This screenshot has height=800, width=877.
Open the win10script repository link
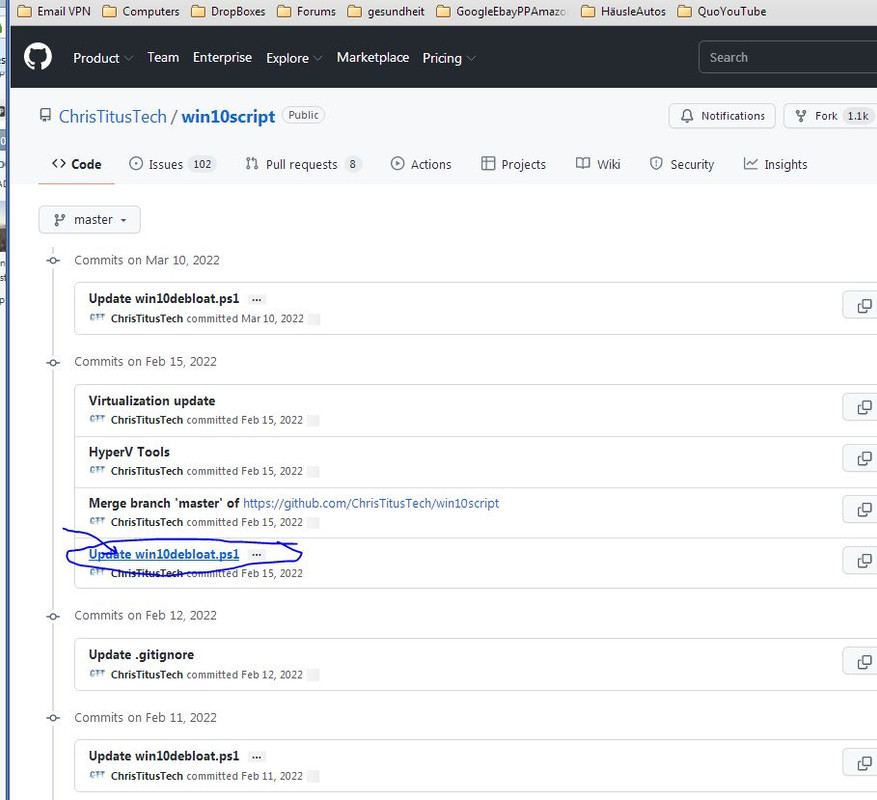[x=228, y=116]
